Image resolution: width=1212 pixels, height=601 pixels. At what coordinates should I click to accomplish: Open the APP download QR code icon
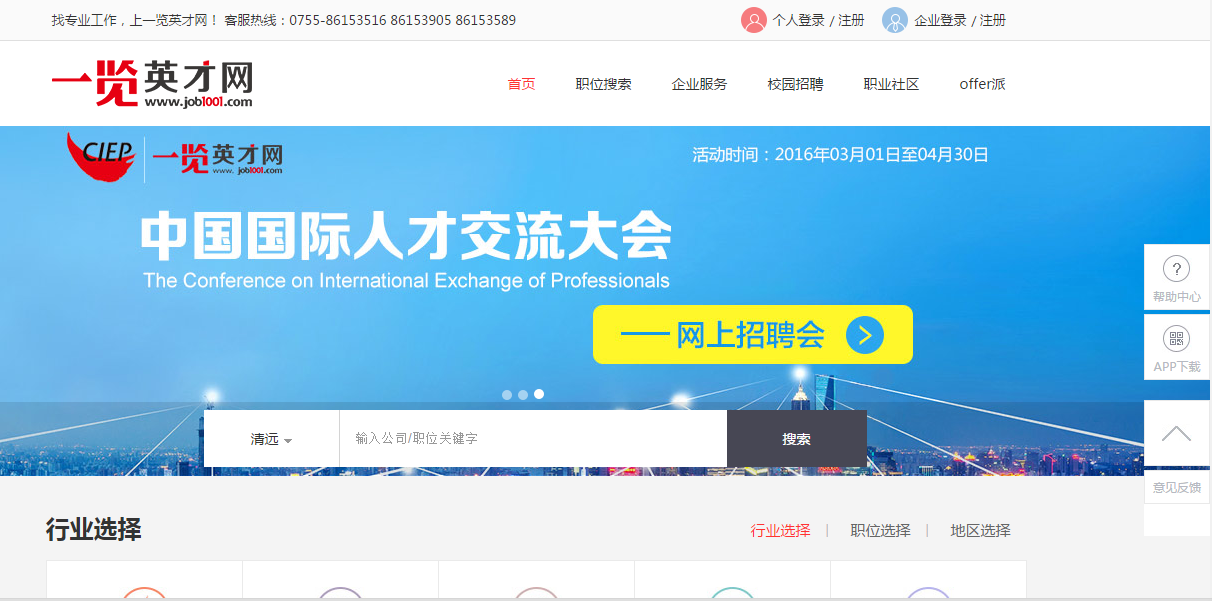1176,338
